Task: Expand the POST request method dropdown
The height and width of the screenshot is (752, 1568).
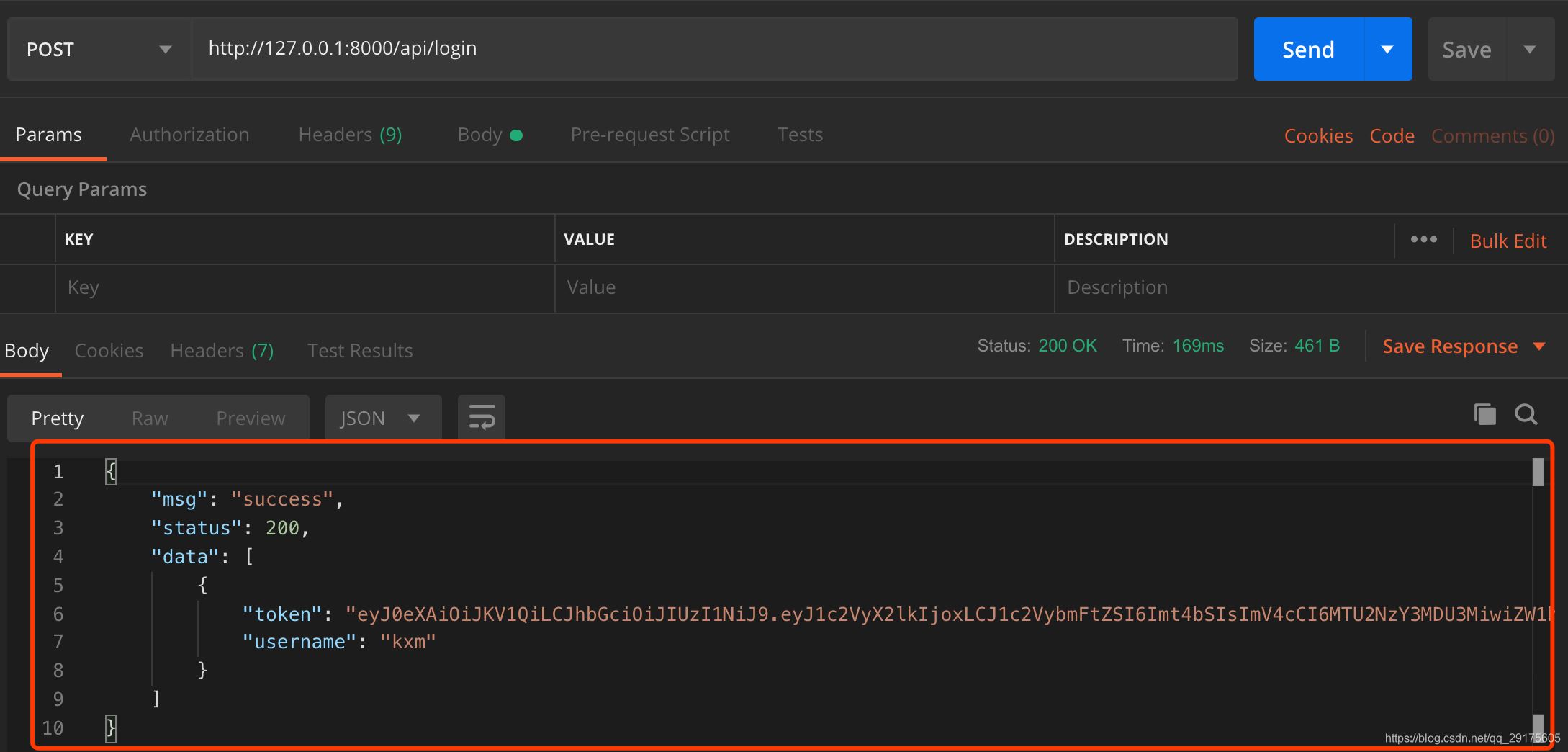Action: click(x=165, y=49)
